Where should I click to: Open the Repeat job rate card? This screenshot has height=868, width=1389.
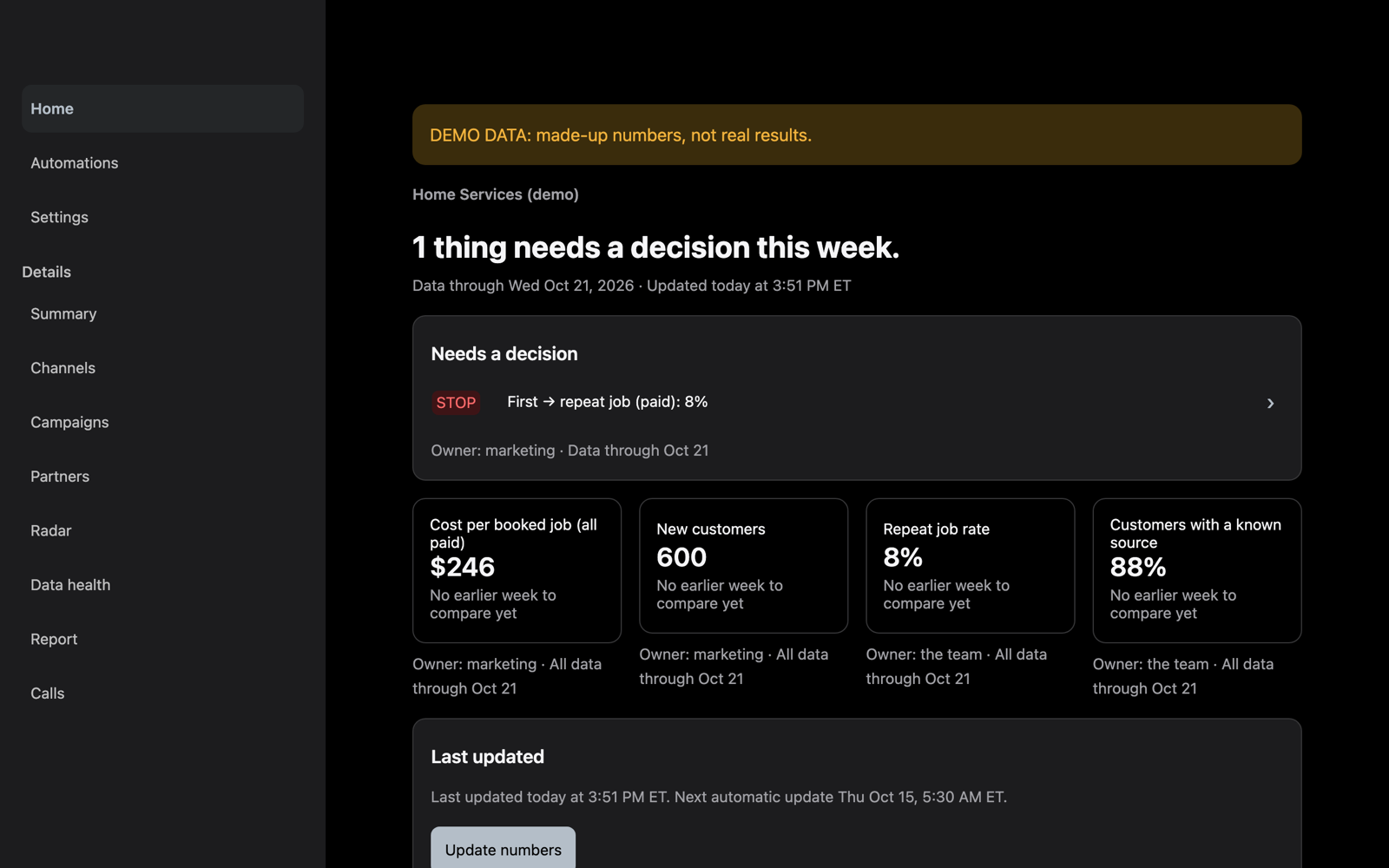pos(970,566)
